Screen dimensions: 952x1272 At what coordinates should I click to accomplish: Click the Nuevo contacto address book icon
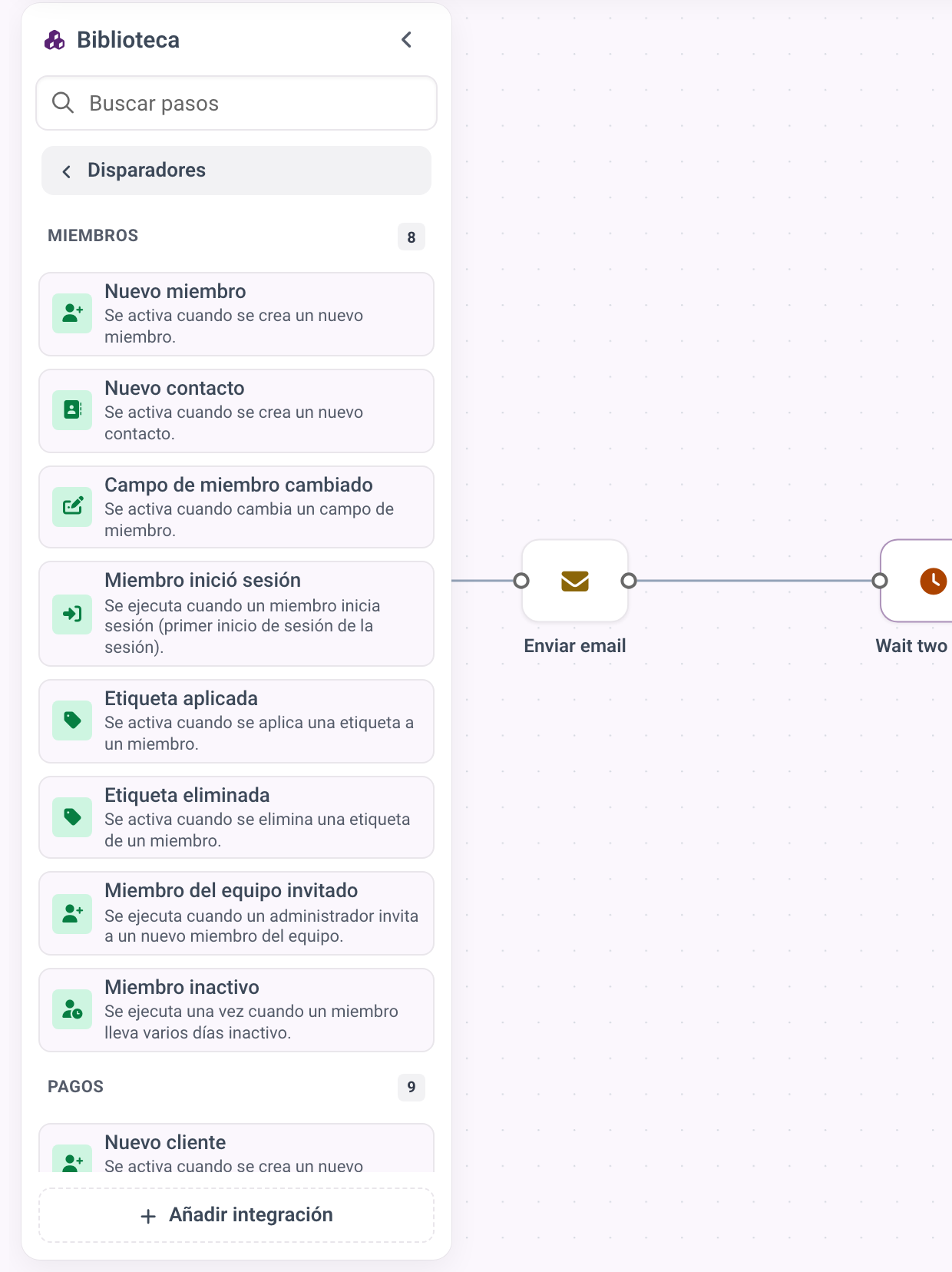[72, 410]
